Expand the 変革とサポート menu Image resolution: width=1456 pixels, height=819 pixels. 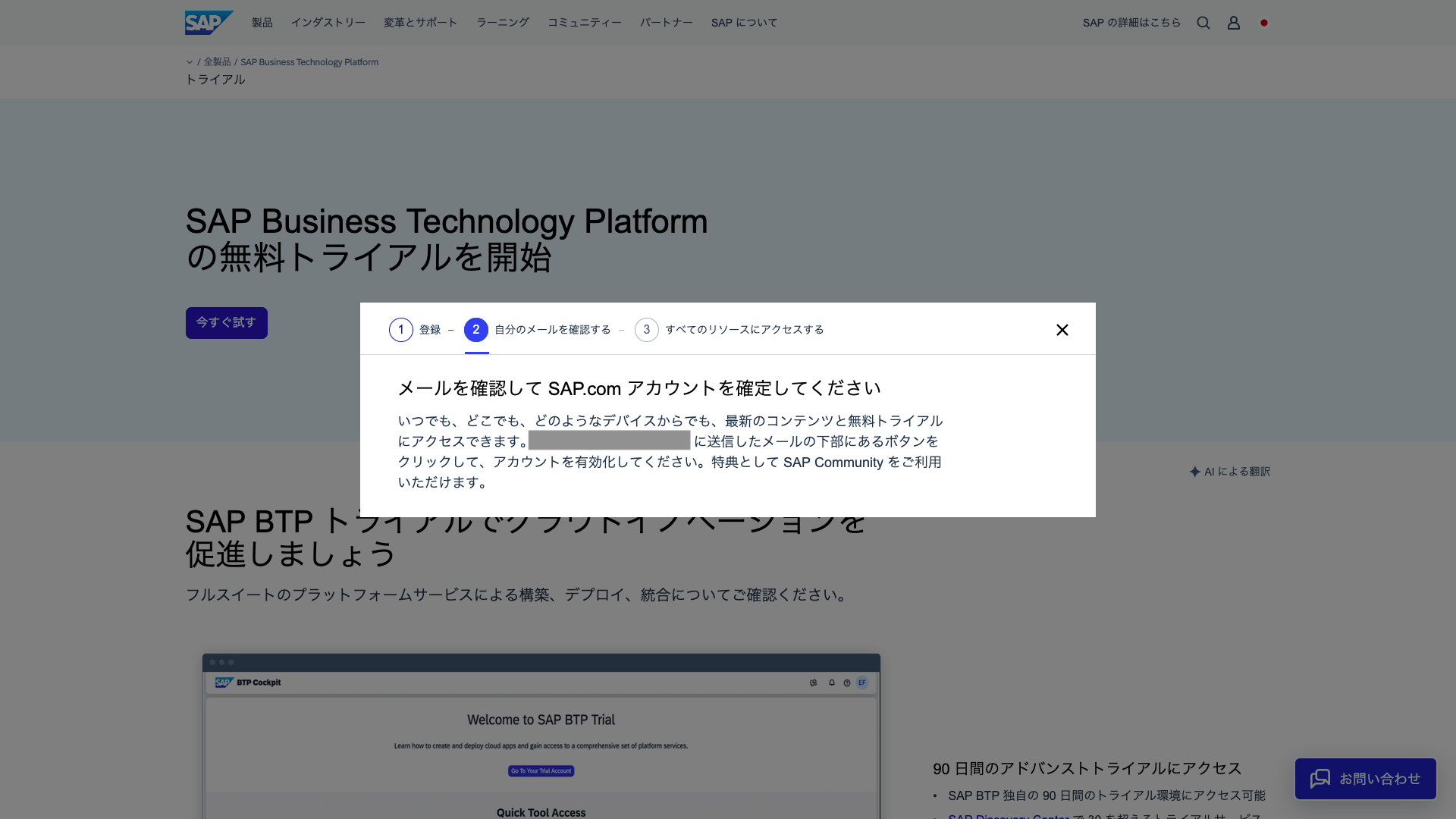tap(421, 23)
